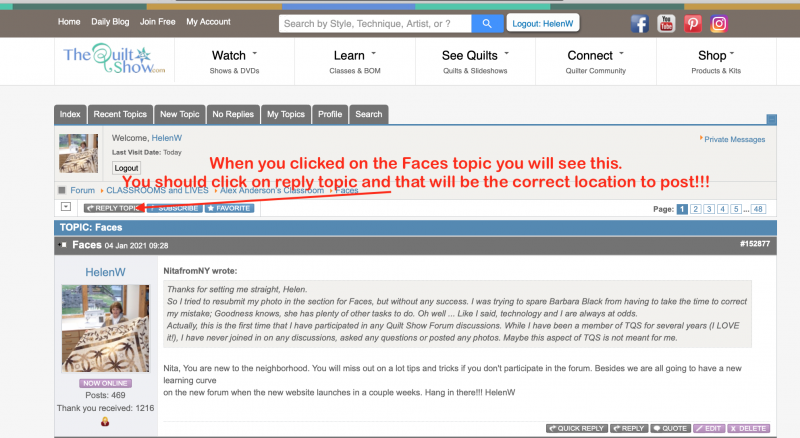
Task: Open the YouTube channel icon
Action: [x=666, y=23]
